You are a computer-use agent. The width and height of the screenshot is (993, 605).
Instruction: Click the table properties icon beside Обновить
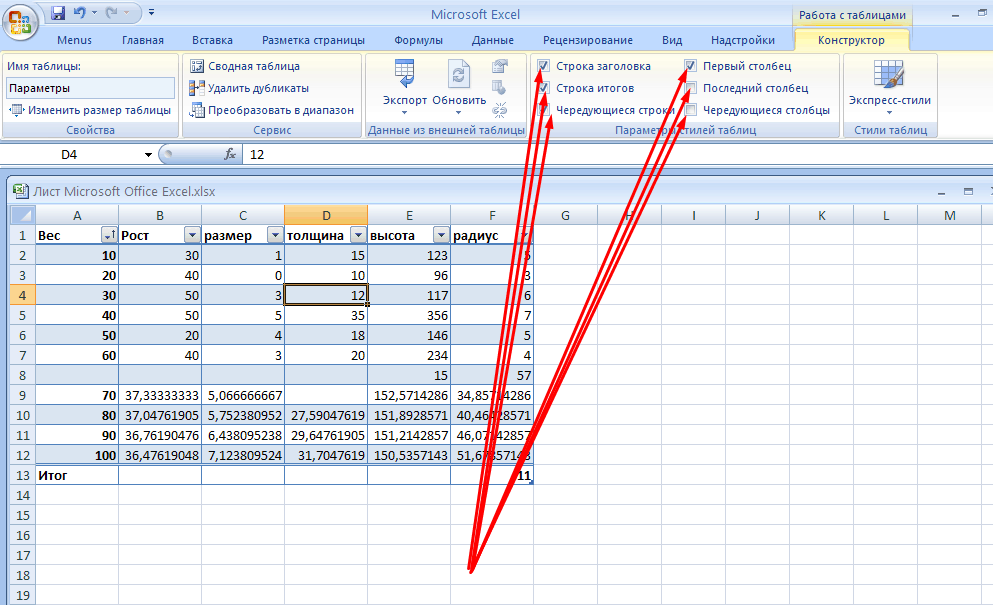coord(500,66)
